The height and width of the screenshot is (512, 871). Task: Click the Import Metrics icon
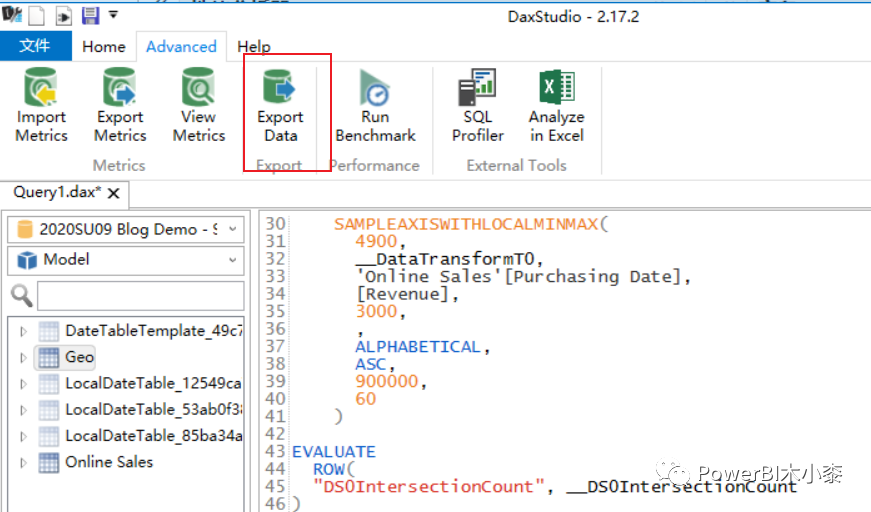tap(41, 87)
